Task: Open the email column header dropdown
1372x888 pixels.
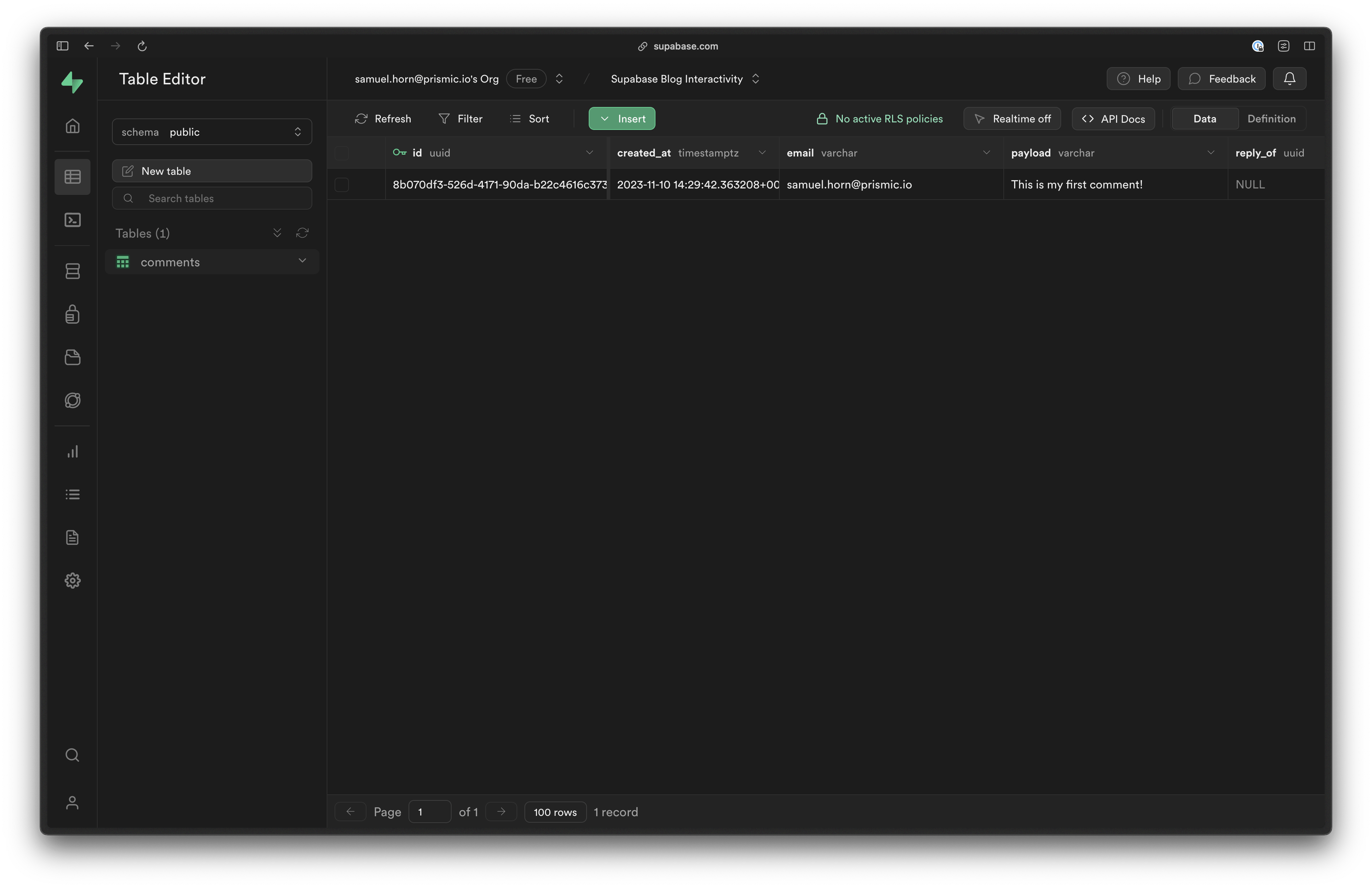Action: [x=986, y=153]
